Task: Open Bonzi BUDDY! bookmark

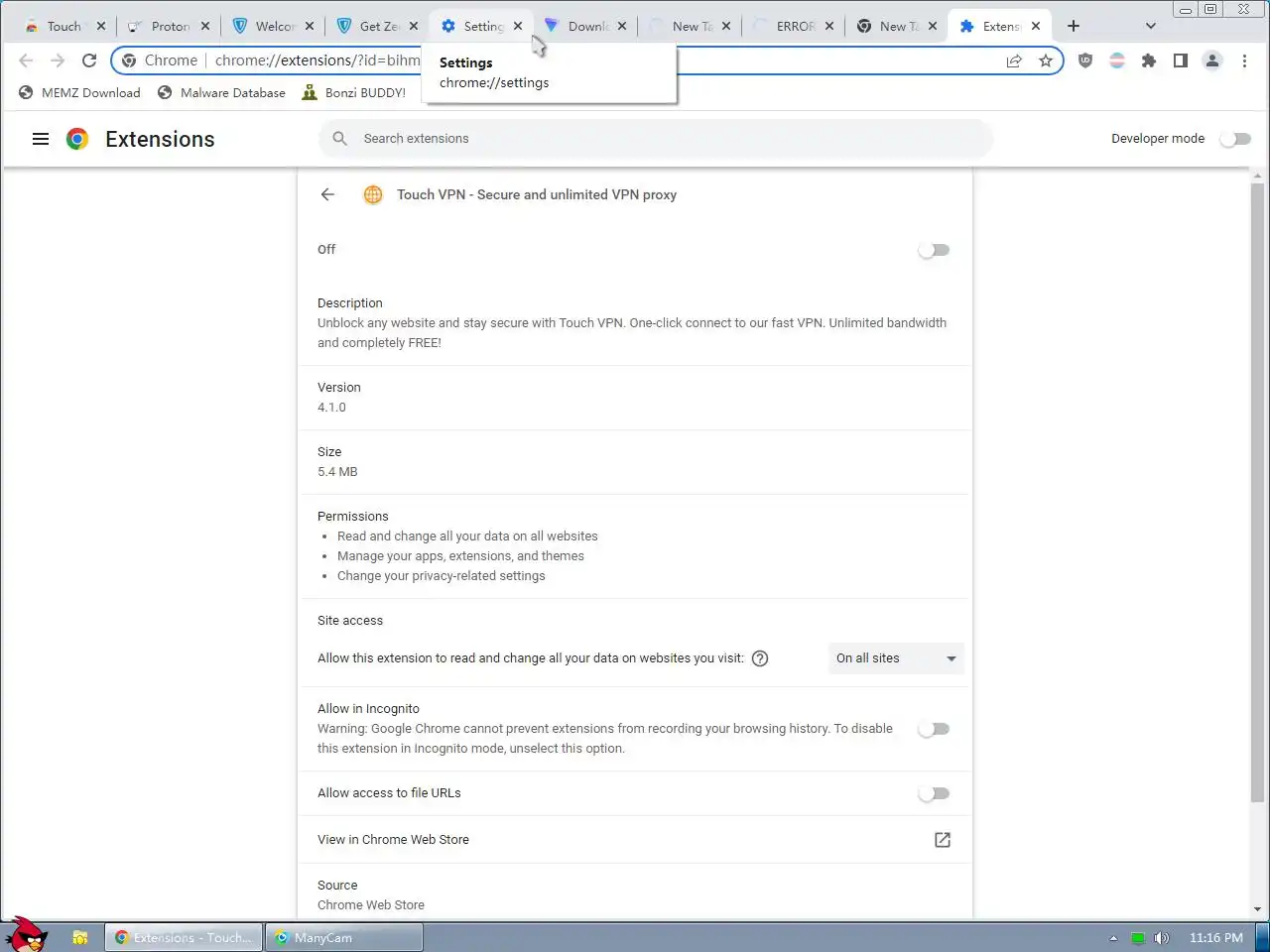Action: (x=354, y=93)
